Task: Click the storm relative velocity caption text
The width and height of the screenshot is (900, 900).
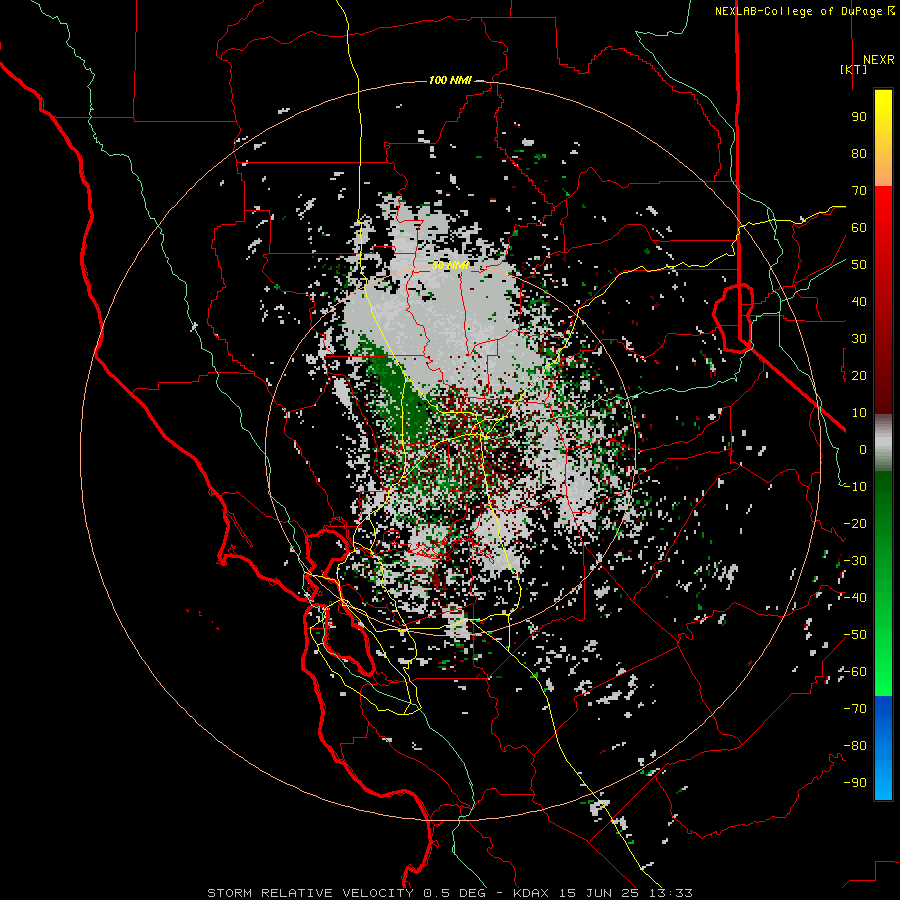Action: (x=450, y=893)
